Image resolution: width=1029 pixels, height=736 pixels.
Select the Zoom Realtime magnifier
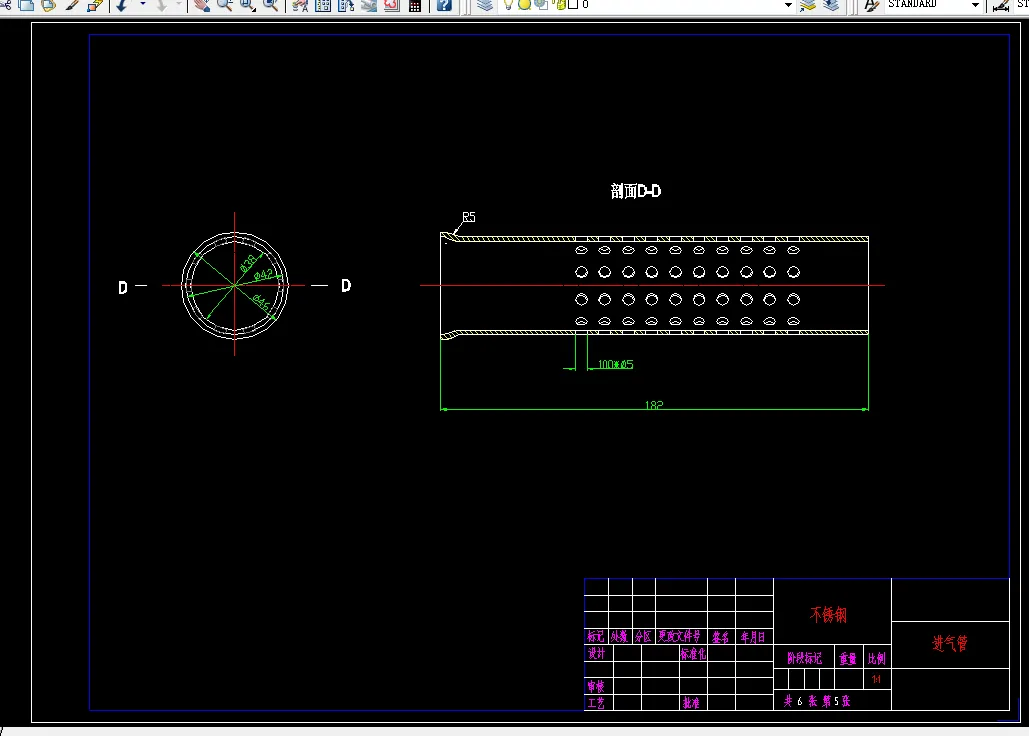[224, 5]
